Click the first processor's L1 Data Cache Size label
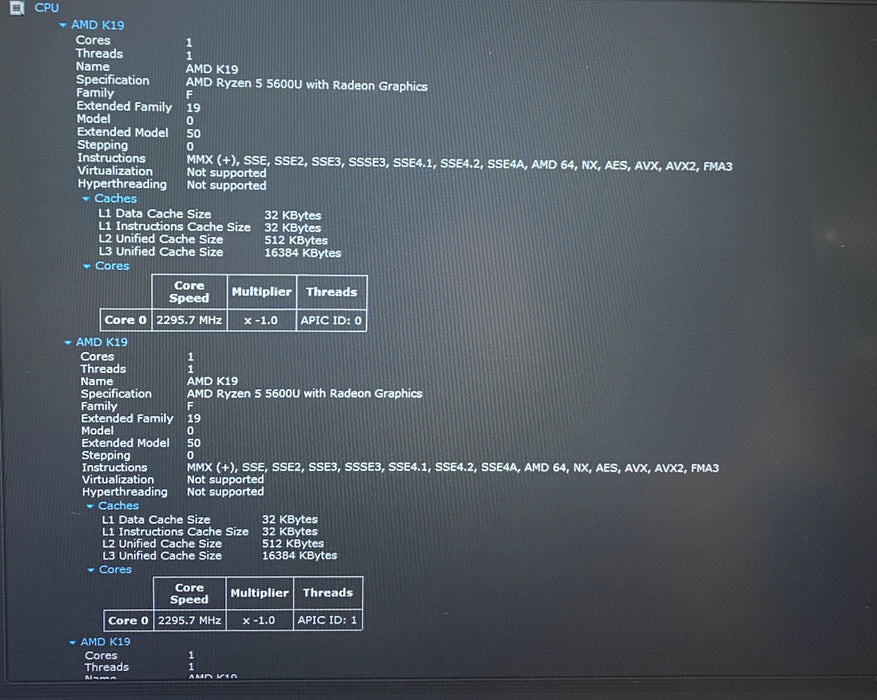Image resolution: width=877 pixels, height=700 pixels. click(x=155, y=214)
